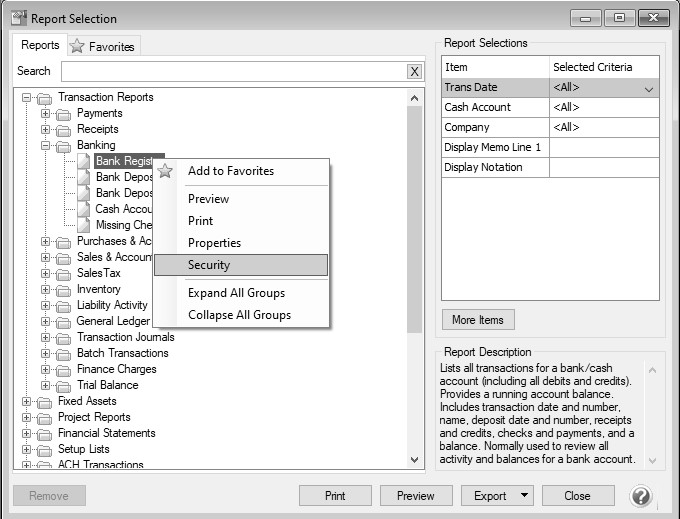The image size is (680, 519).
Task: Expand the Payments tree node
Action: coord(45,113)
